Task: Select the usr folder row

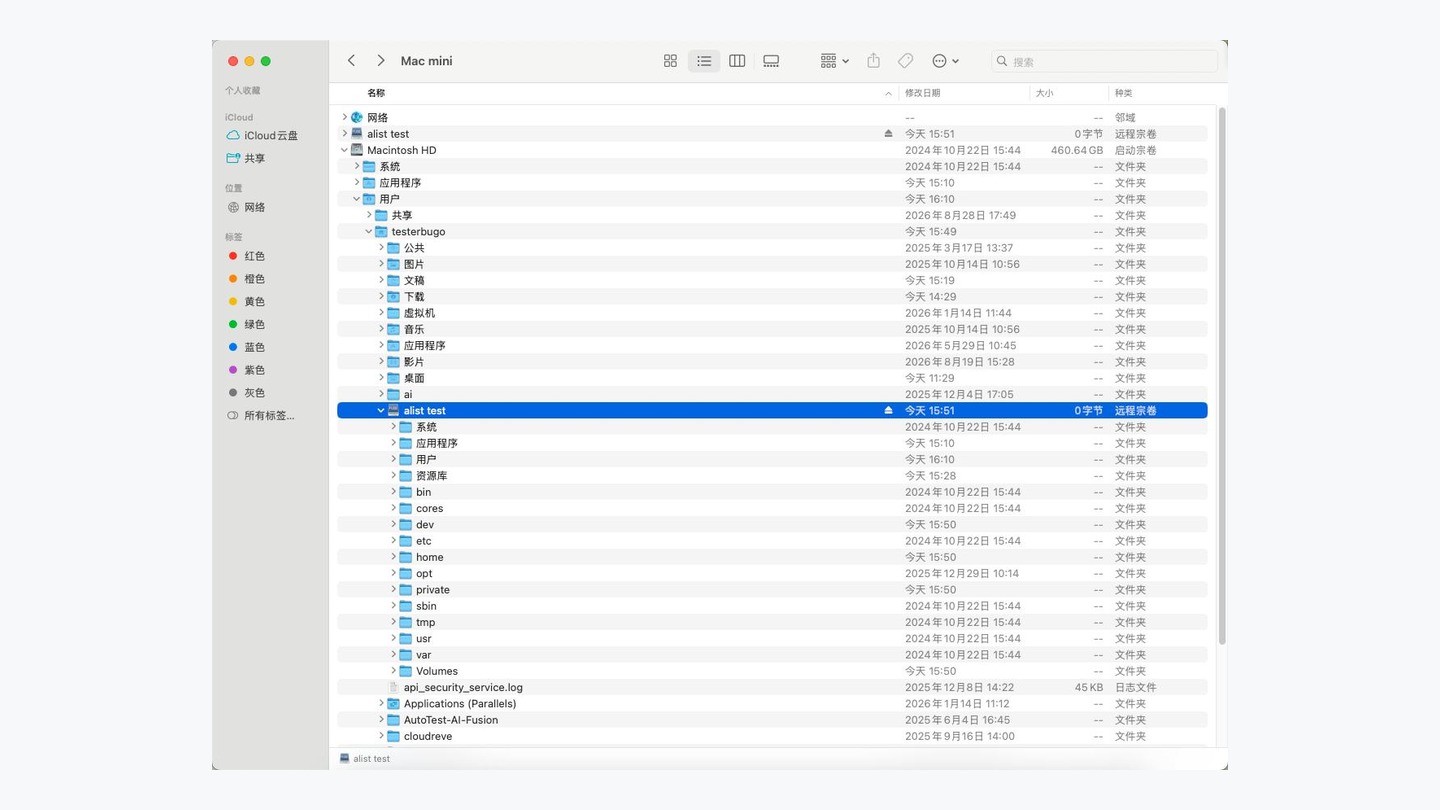Action: click(772, 638)
